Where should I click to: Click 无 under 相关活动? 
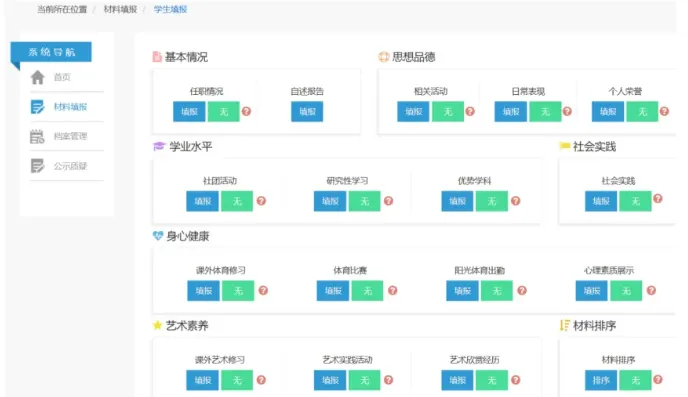click(x=448, y=111)
